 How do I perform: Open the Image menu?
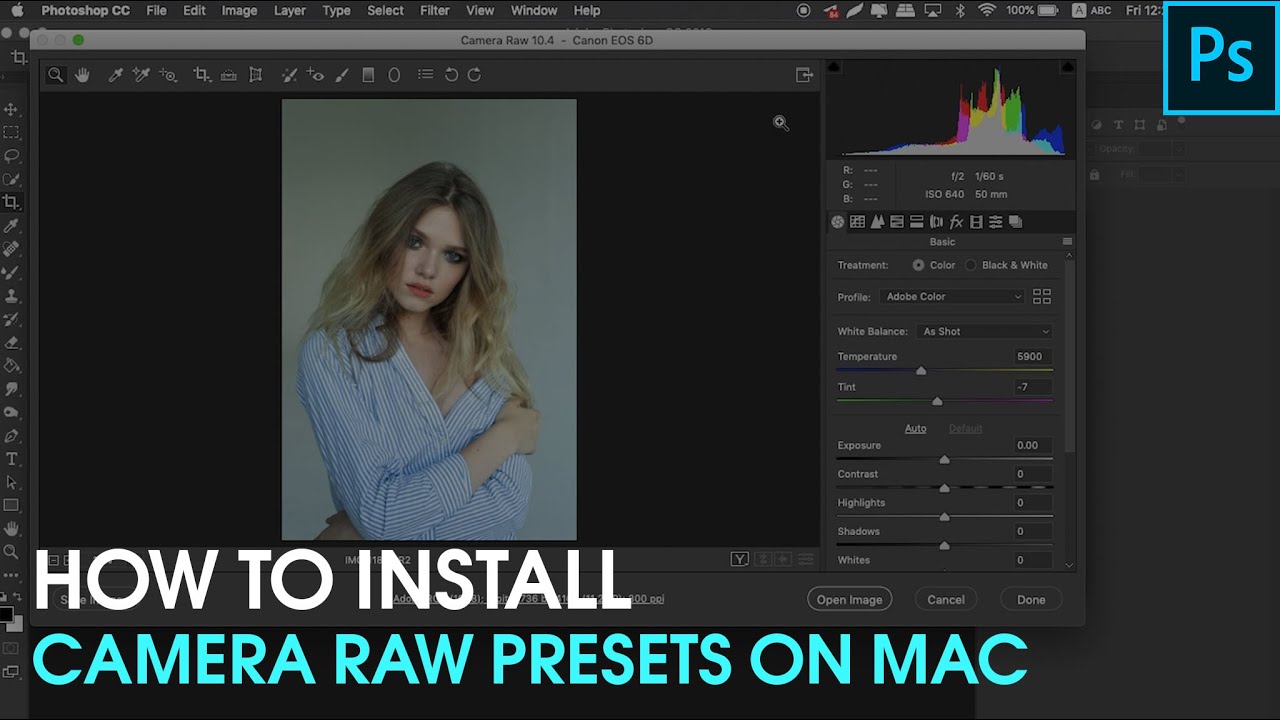[239, 11]
